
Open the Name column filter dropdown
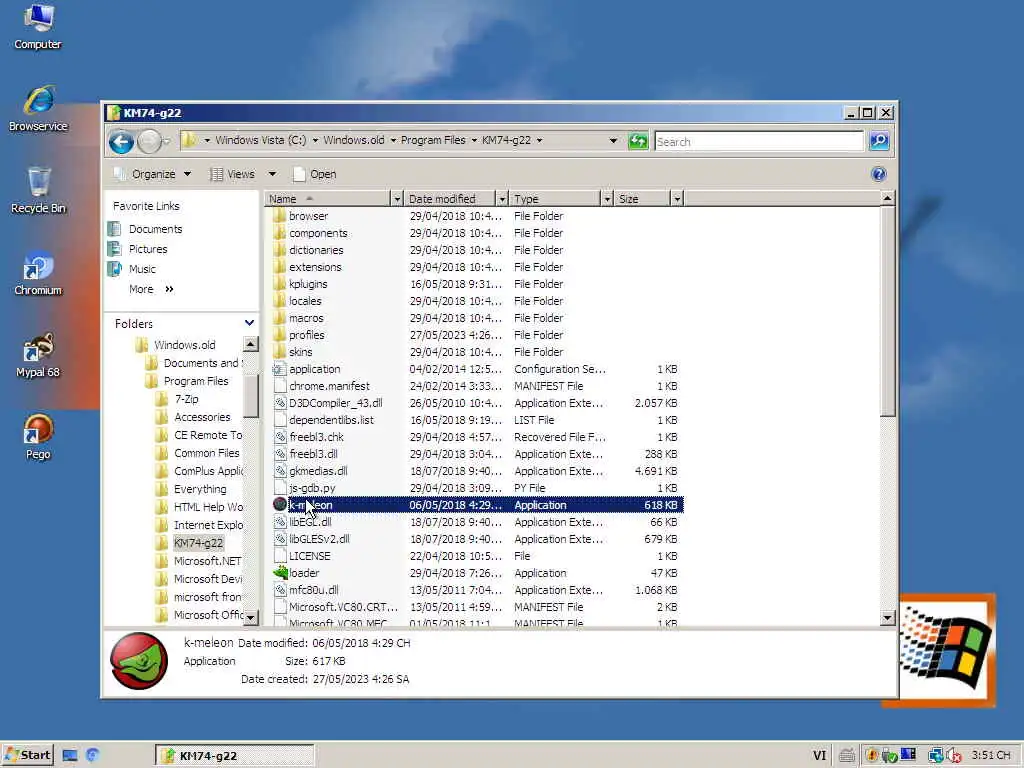pyautogui.click(x=396, y=199)
